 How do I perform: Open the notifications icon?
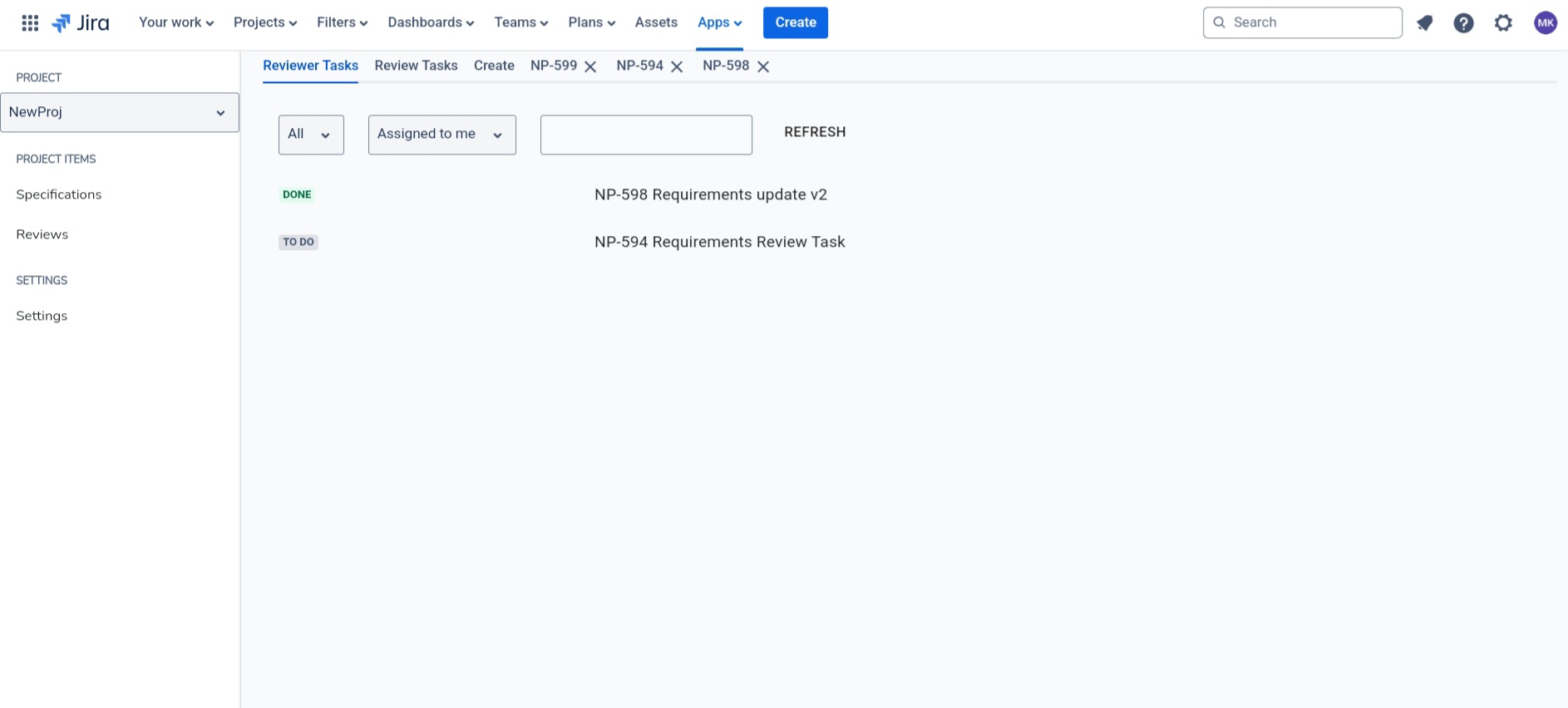pos(1425,22)
